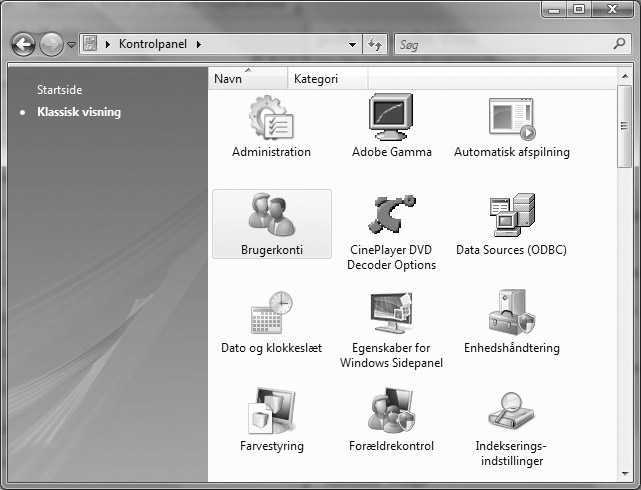Close the Kontrolpanel window
This screenshot has width=641, height=490.
coord(612,9)
